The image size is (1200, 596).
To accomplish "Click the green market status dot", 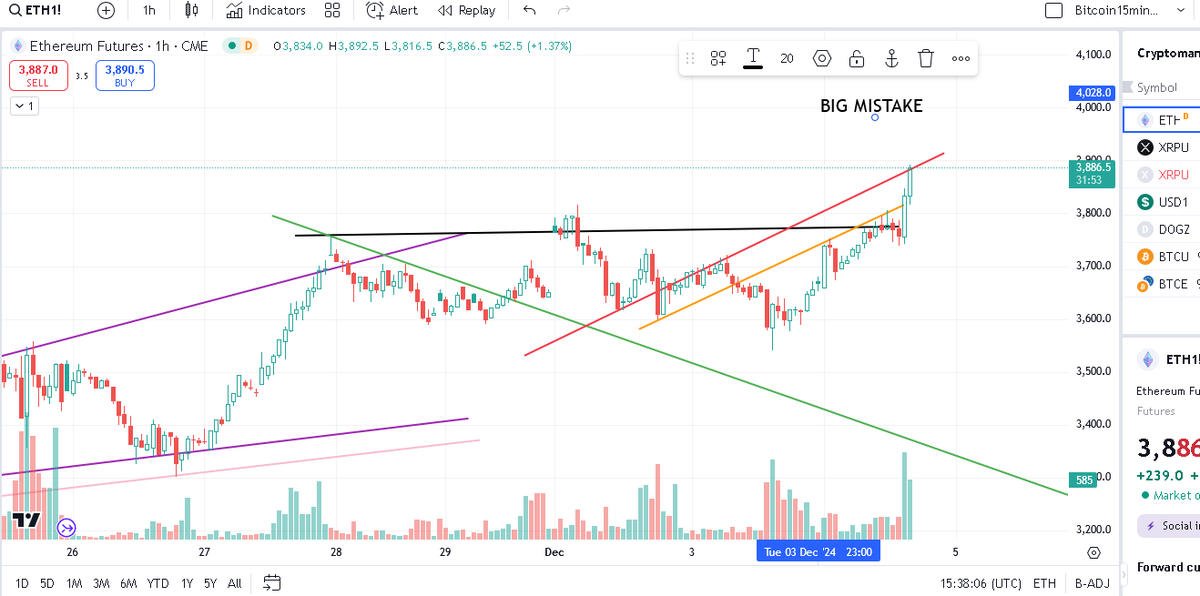I will pos(231,46).
